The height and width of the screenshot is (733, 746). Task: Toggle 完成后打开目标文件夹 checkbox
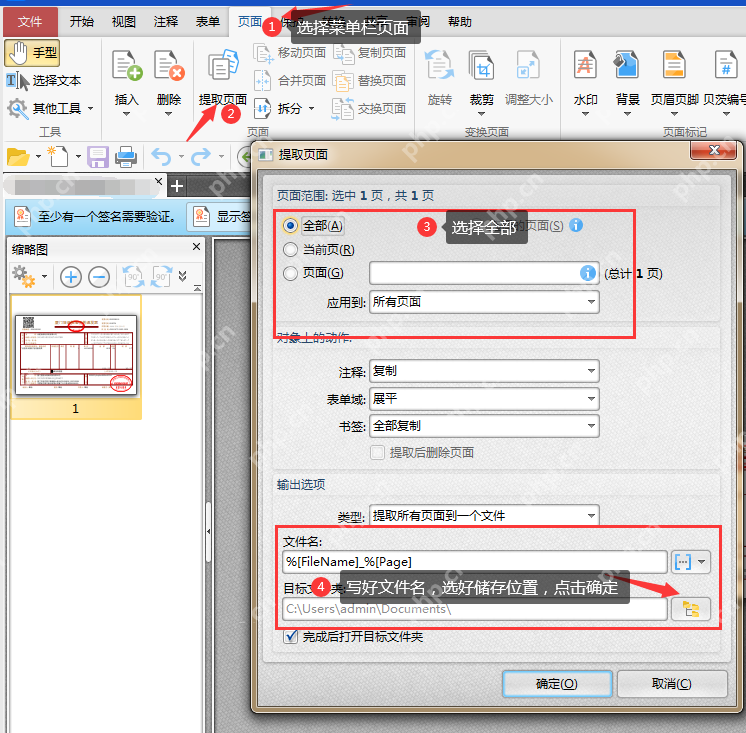coord(290,636)
